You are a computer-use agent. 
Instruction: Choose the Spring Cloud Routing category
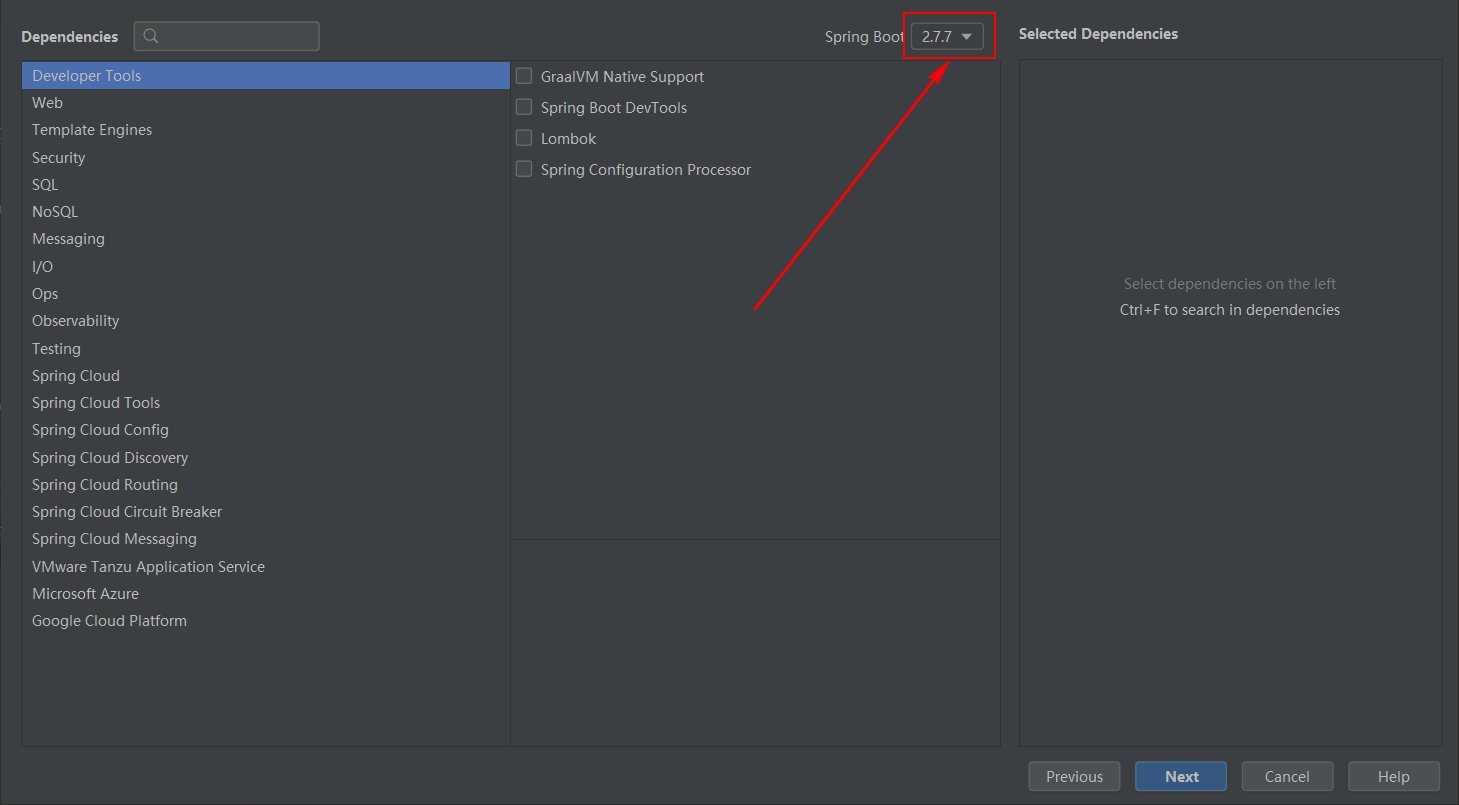click(x=266, y=485)
